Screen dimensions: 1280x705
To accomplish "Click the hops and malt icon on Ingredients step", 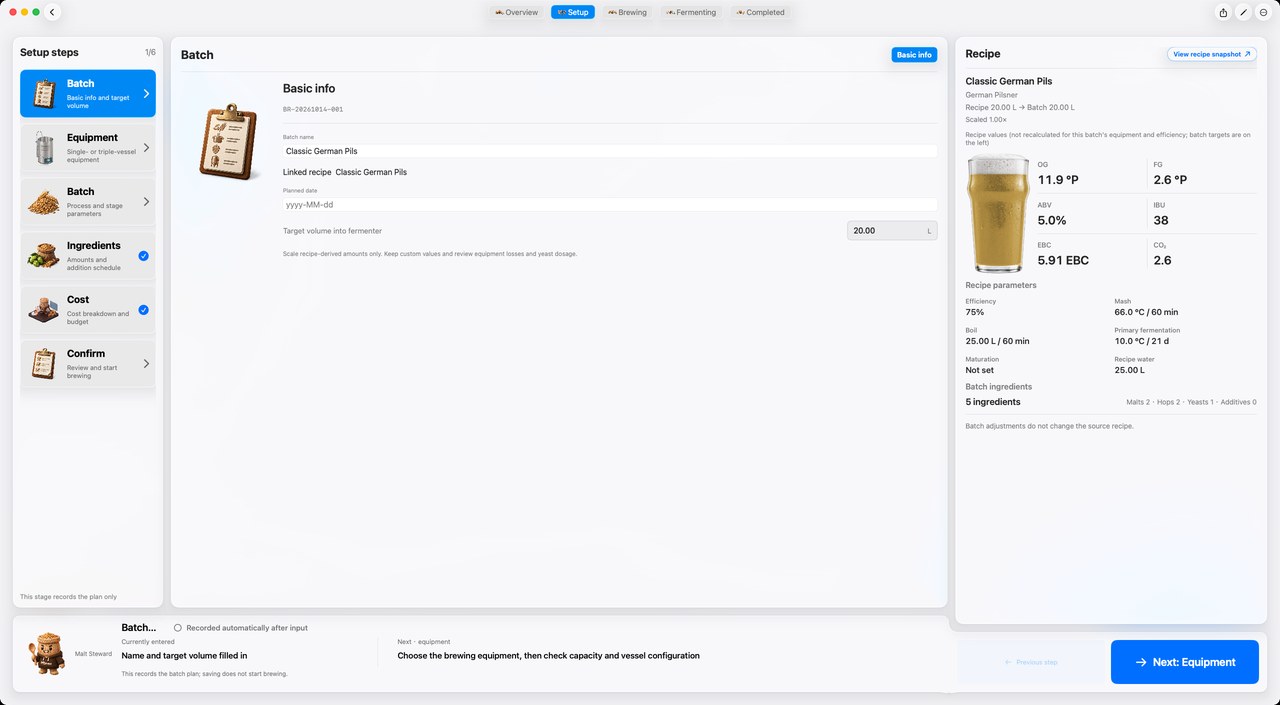I will (44, 256).
